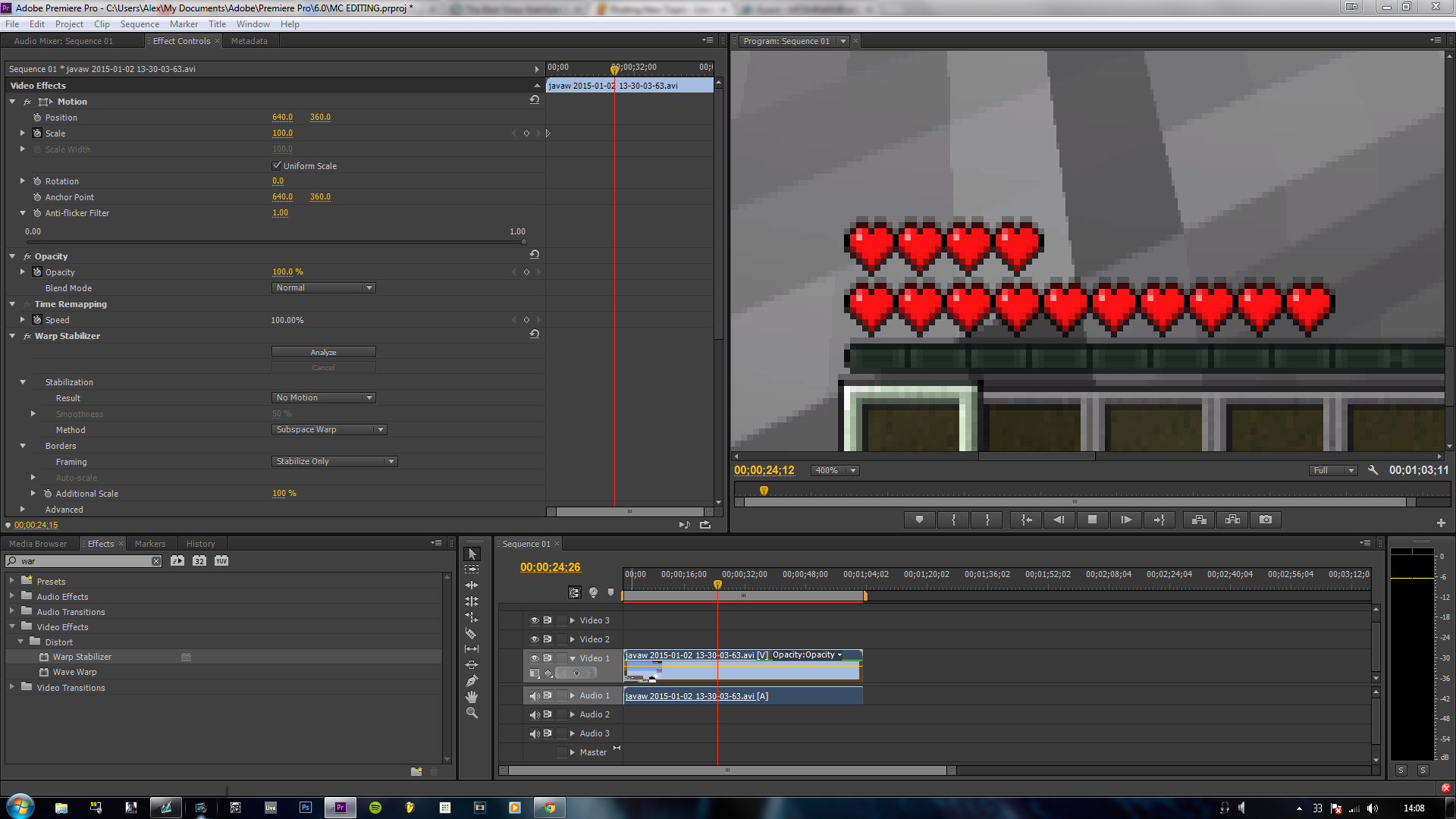Toggle Snap in the timeline
Image resolution: width=1456 pixels, height=819 pixels.
[x=575, y=593]
